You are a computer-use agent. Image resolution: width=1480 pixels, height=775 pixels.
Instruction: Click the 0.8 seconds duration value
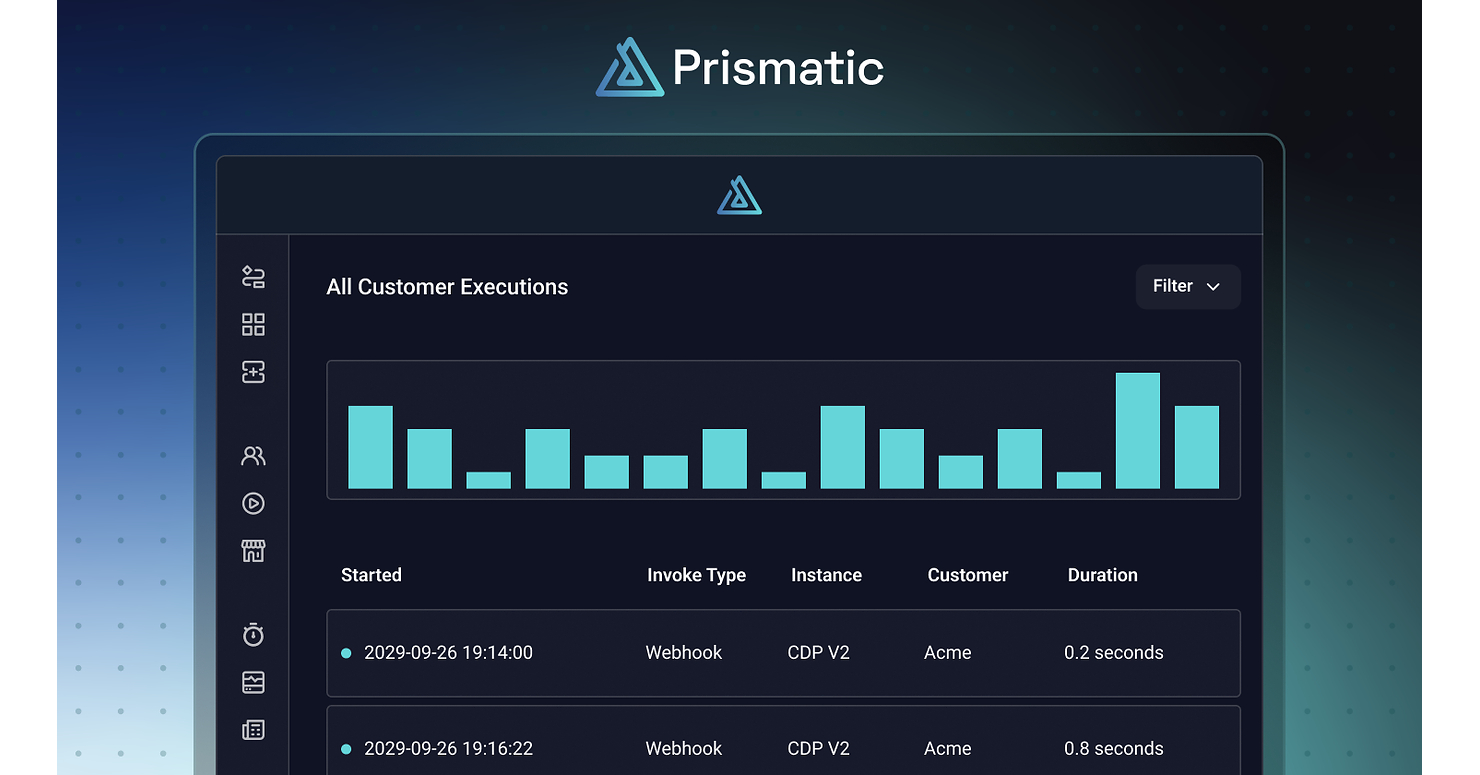[1114, 749]
